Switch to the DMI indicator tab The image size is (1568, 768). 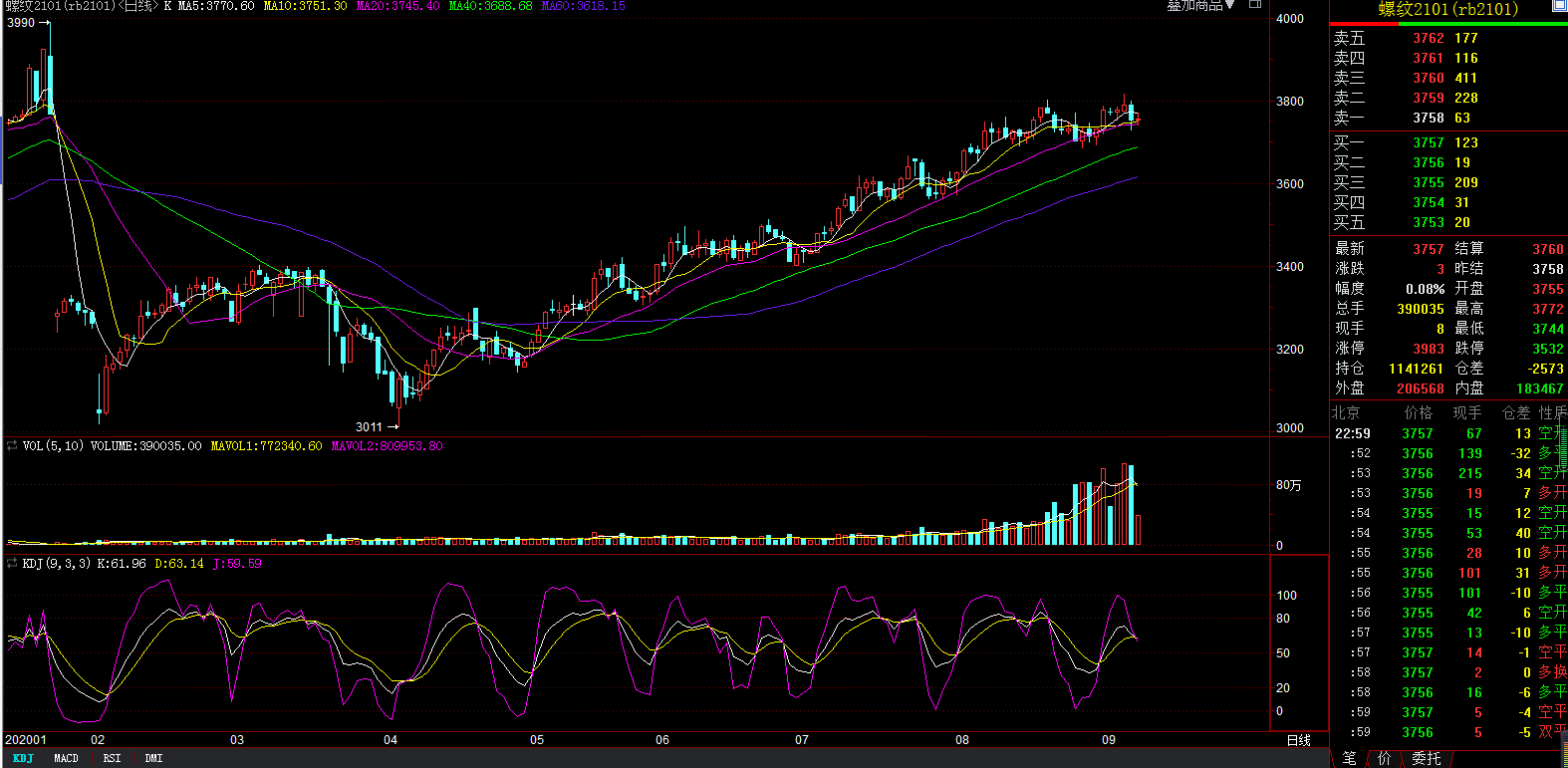(153, 758)
